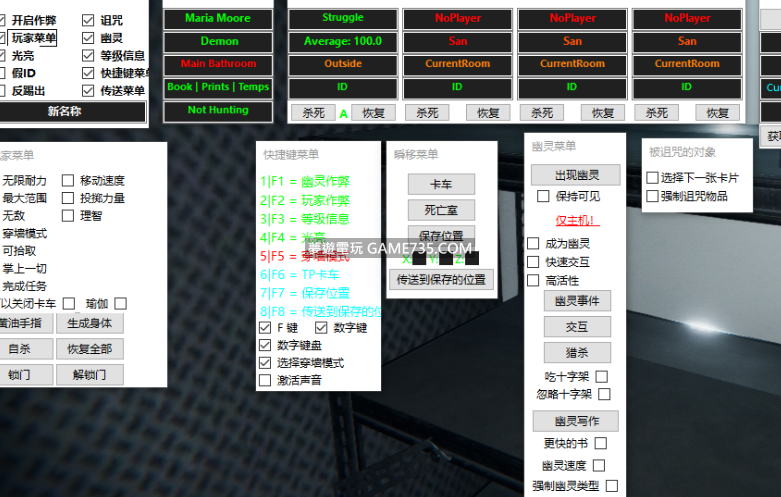Toggle the 玩家菜单 checkbox
The image size is (781, 497).
click(1, 38)
